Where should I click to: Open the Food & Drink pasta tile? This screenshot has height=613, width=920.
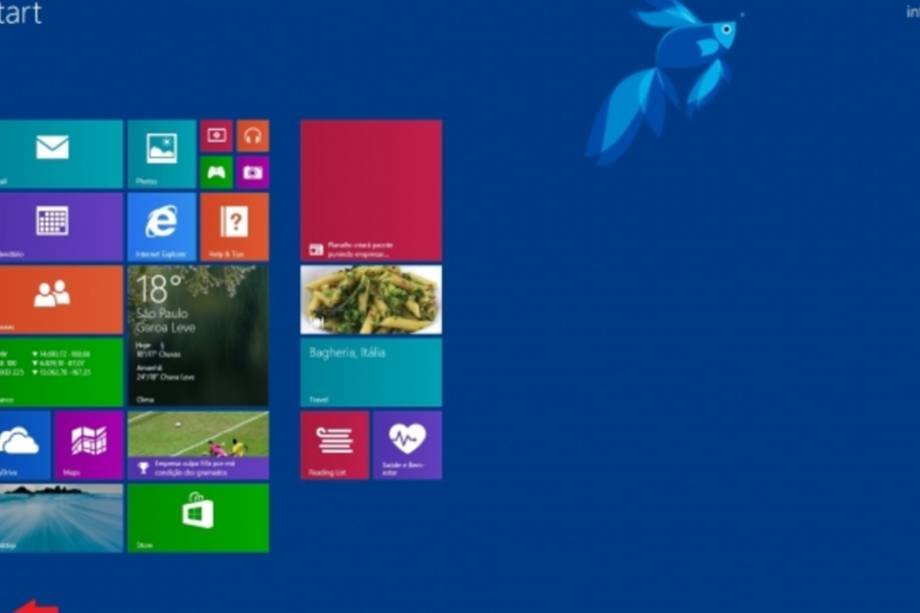[371, 300]
